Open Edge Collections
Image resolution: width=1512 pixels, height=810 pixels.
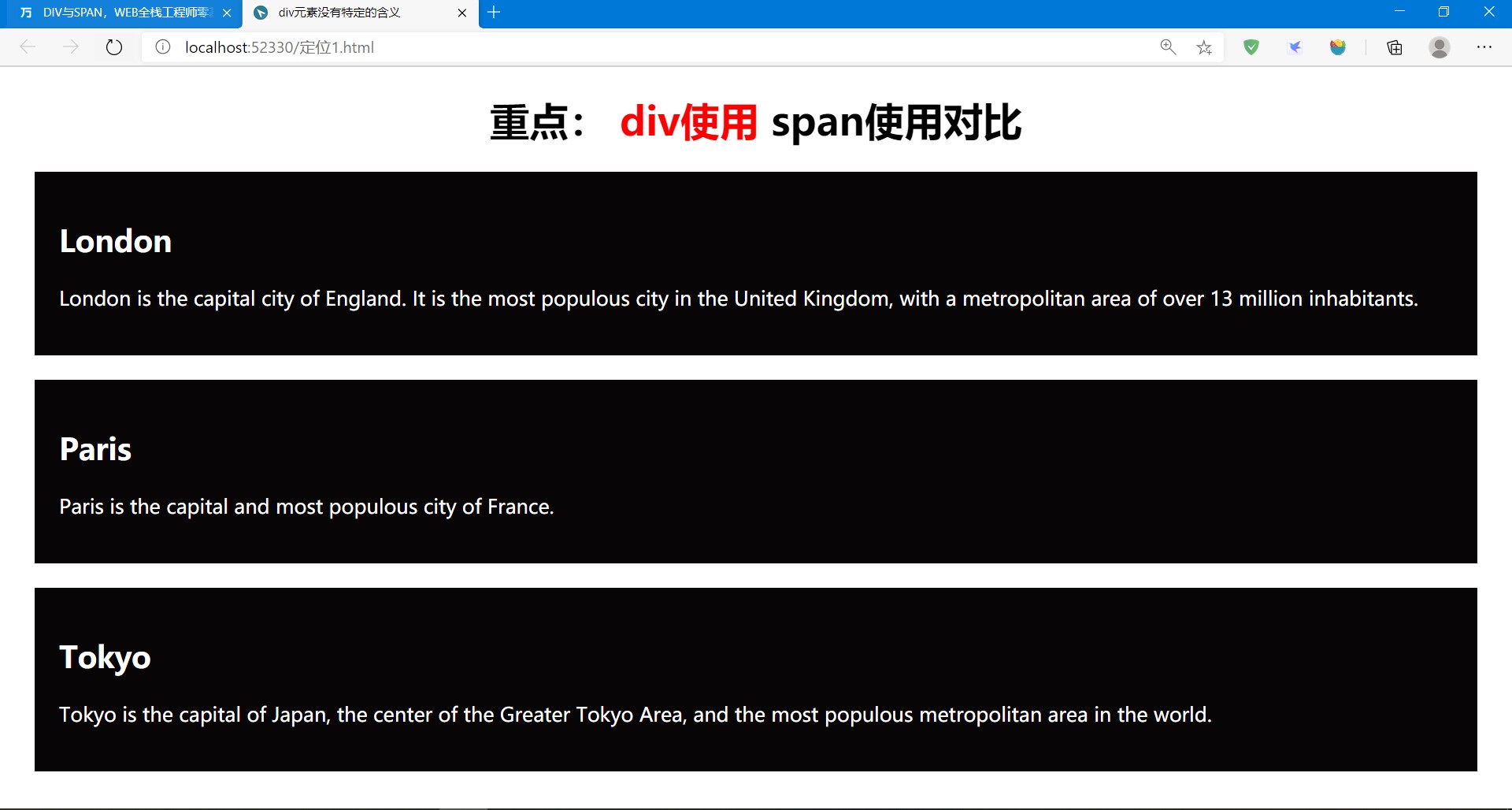1395,47
